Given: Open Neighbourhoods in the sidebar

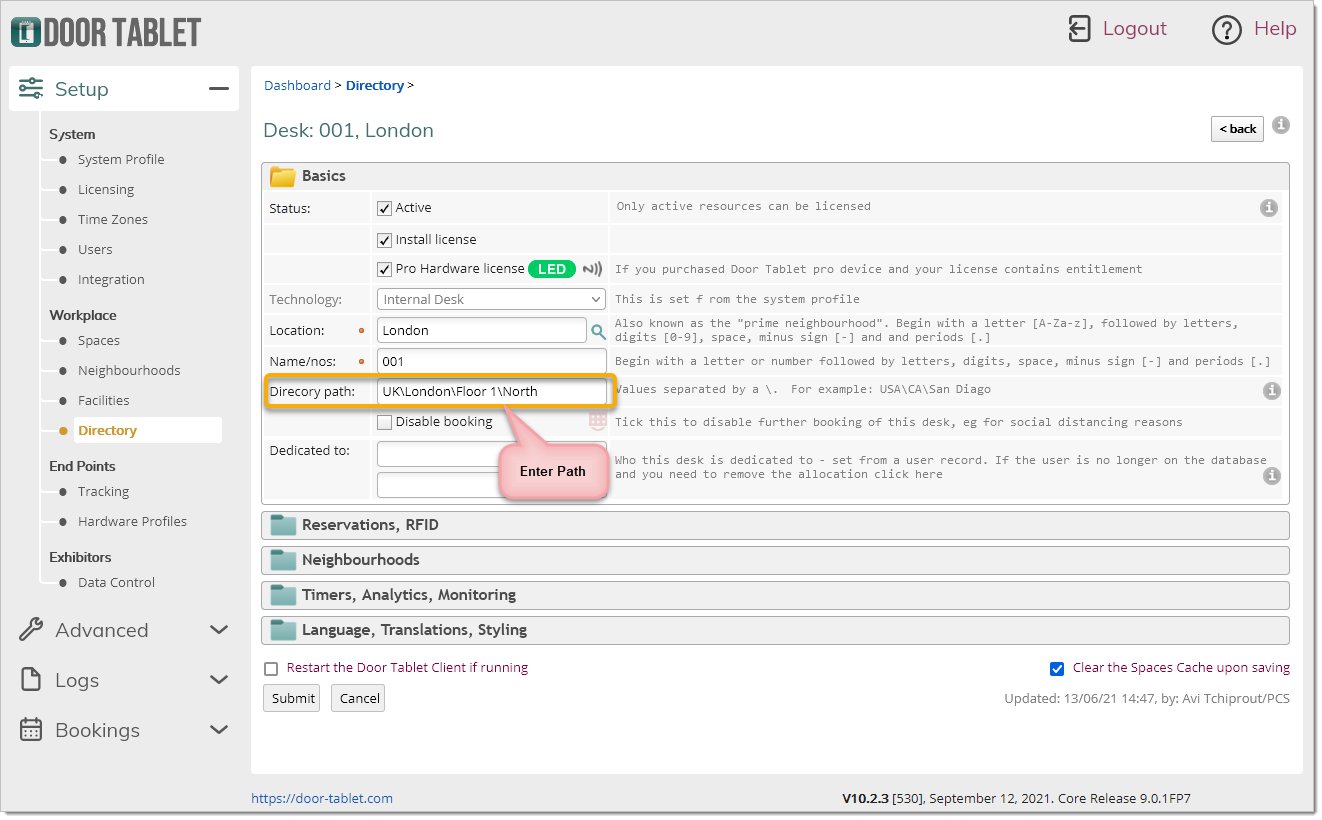Looking at the screenshot, I should click(x=129, y=371).
